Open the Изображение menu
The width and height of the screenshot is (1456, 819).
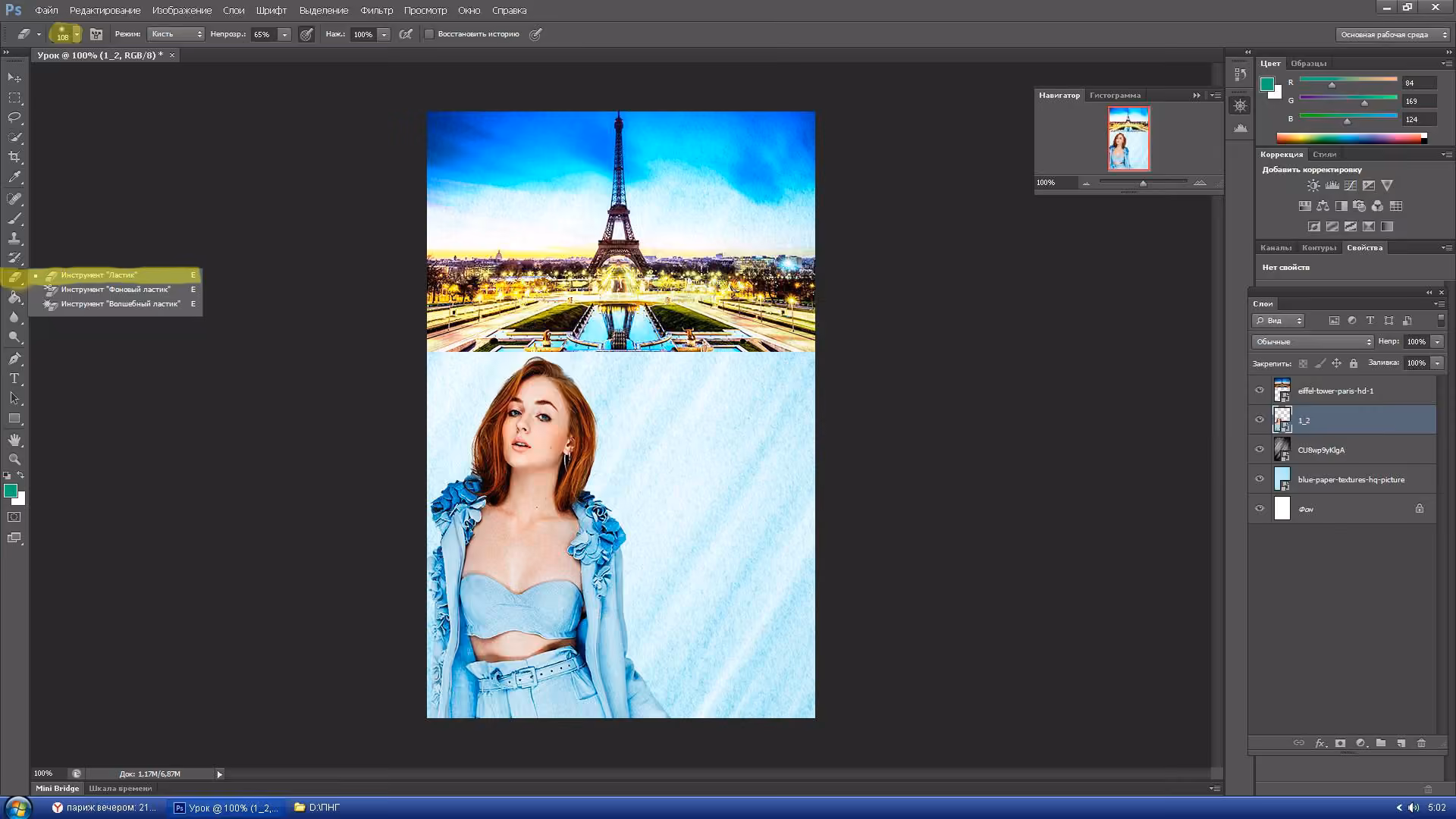coord(182,11)
